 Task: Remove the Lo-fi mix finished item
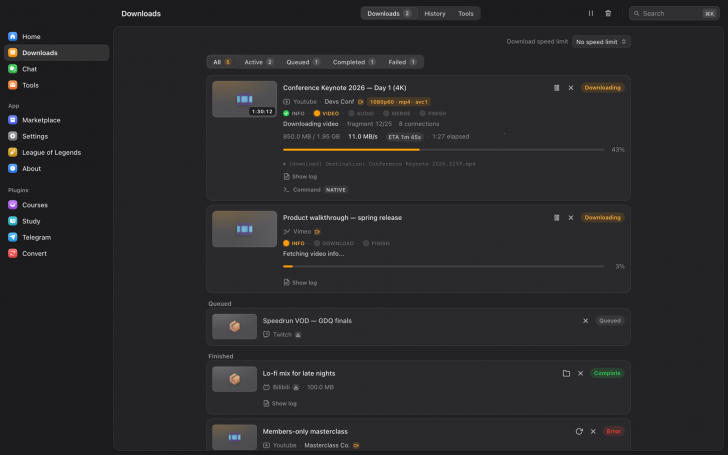[x=580, y=373]
